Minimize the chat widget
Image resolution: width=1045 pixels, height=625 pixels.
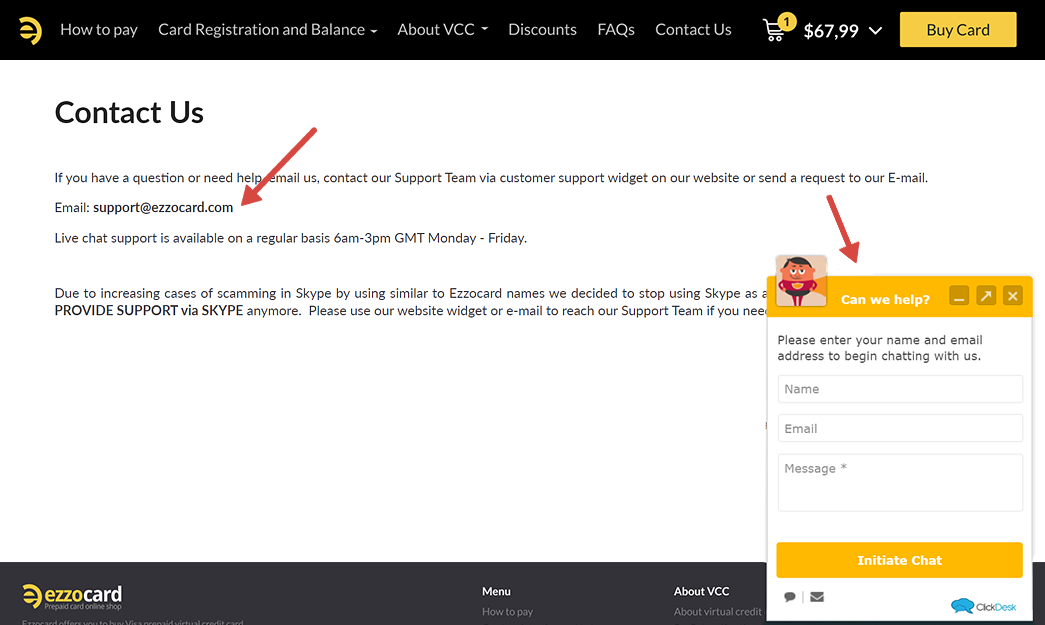(x=959, y=296)
